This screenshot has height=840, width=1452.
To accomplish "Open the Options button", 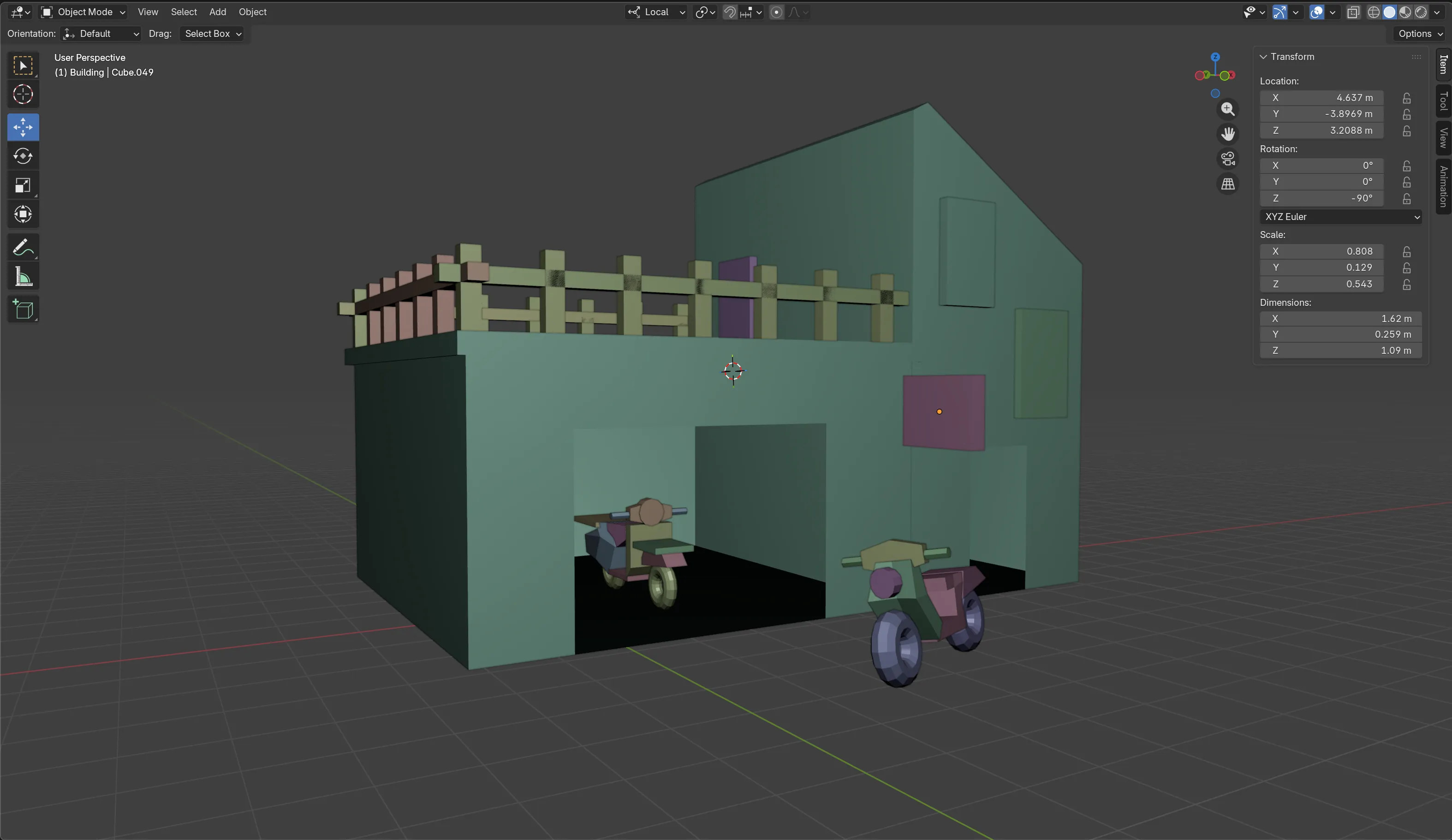I will tap(1420, 34).
